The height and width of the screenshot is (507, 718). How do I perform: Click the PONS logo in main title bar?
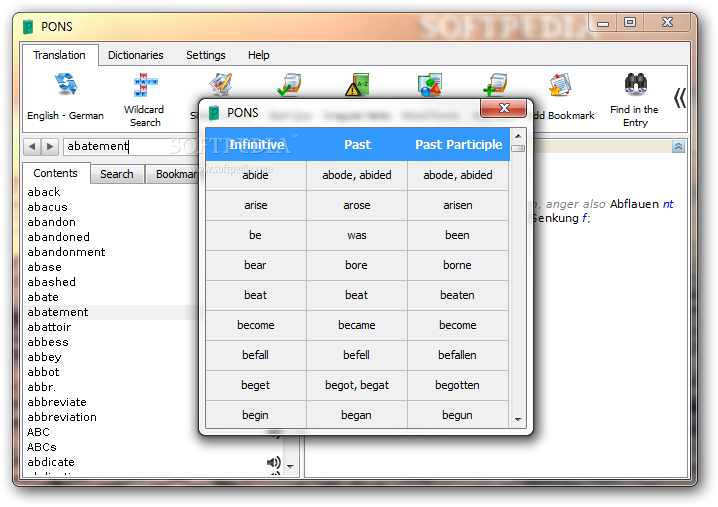28,27
